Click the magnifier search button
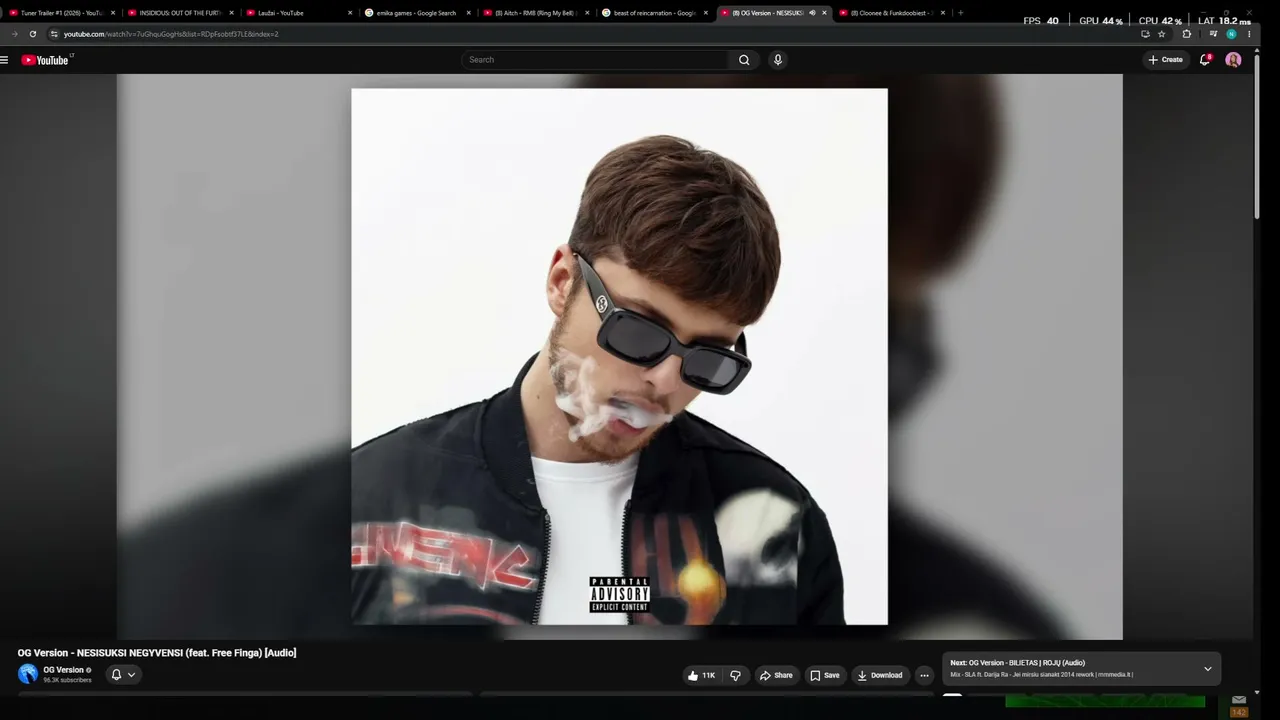This screenshot has height=720, width=1280. click(744, 60)
